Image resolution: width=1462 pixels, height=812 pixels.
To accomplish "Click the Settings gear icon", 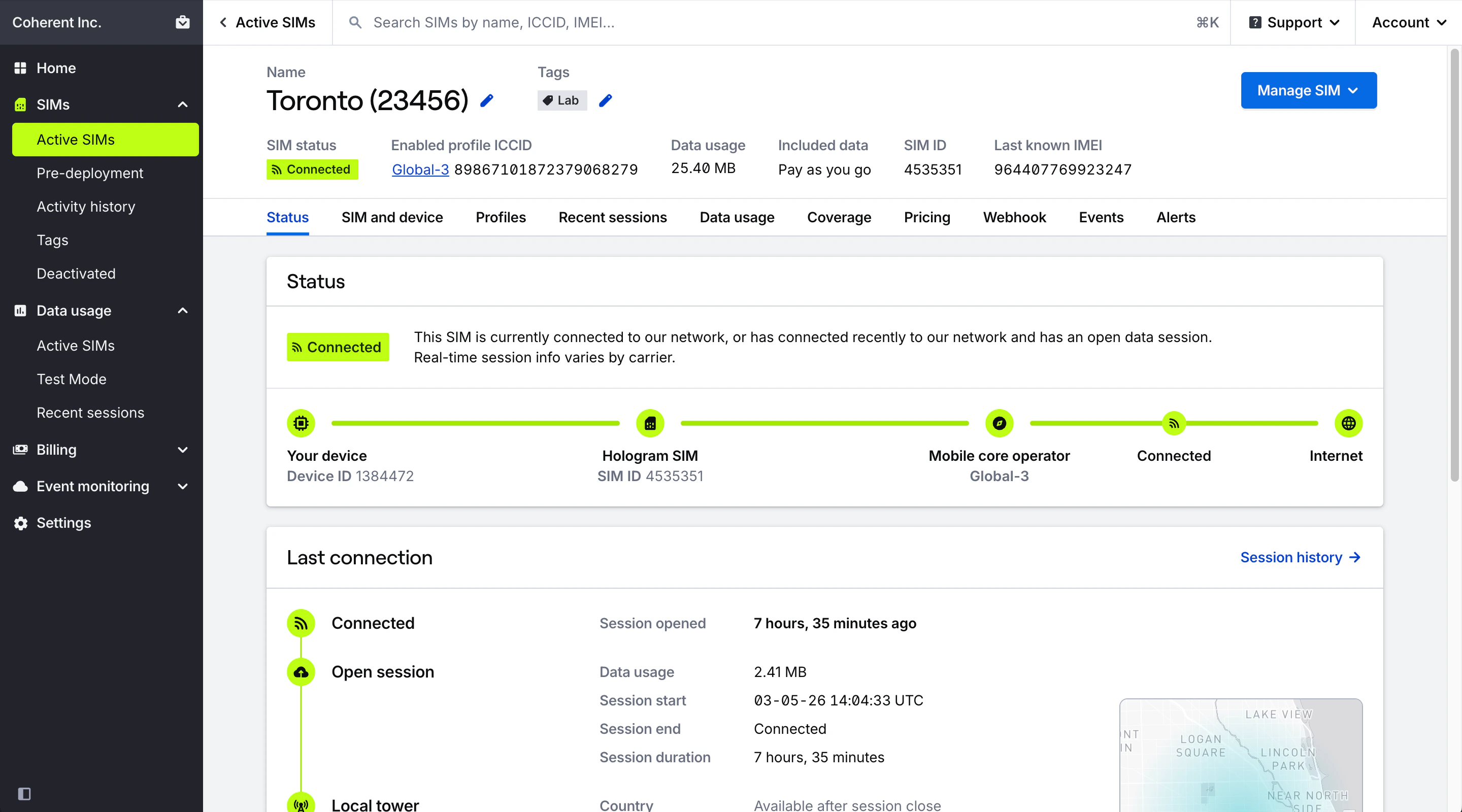I will (20, 523).
